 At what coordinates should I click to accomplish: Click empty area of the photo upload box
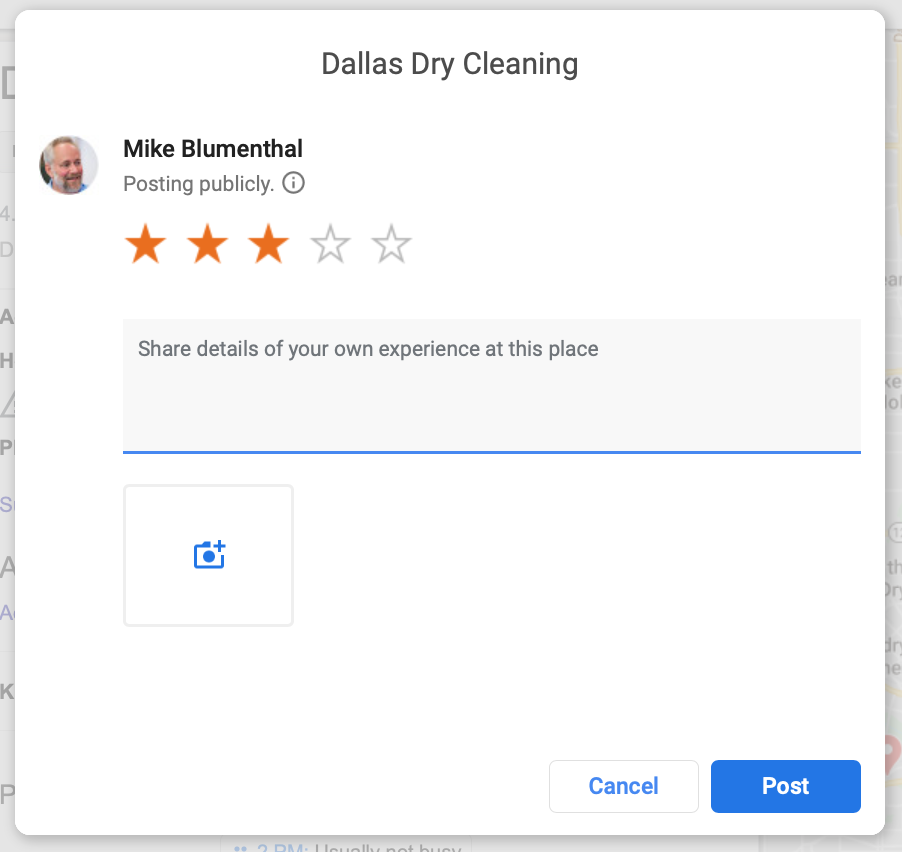[x=208, y=598]
